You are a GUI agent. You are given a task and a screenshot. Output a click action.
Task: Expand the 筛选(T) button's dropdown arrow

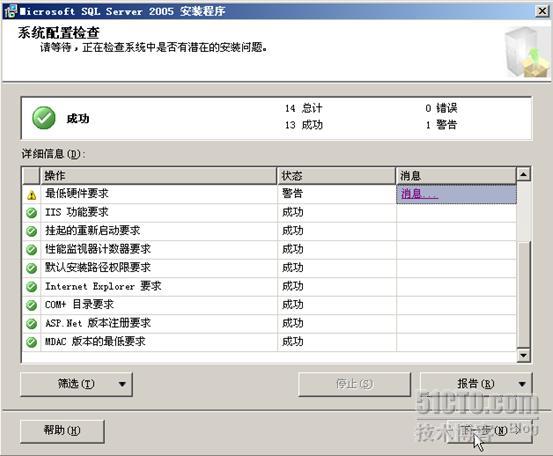pyautogui.click(x=122, y=384)
